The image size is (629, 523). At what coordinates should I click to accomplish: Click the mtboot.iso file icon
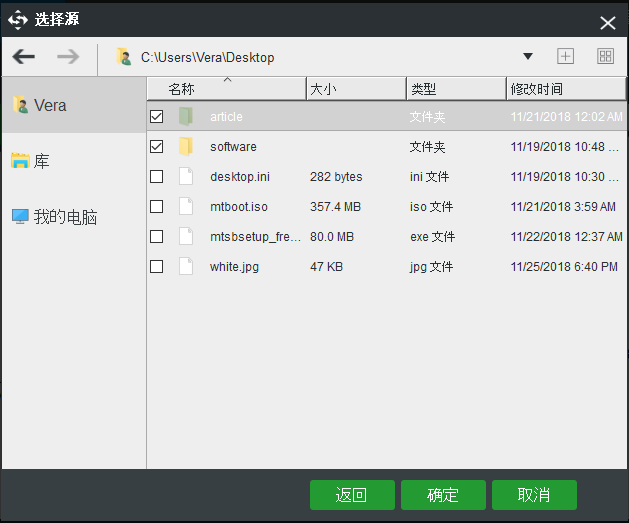point(186,207)
